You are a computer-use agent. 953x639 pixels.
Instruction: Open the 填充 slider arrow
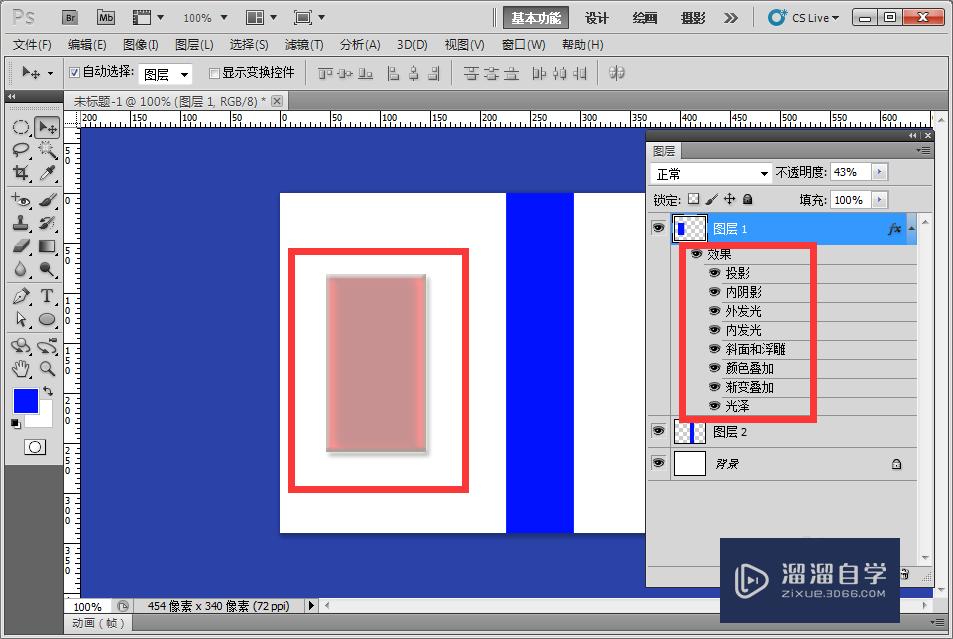(x=879, y=199)
